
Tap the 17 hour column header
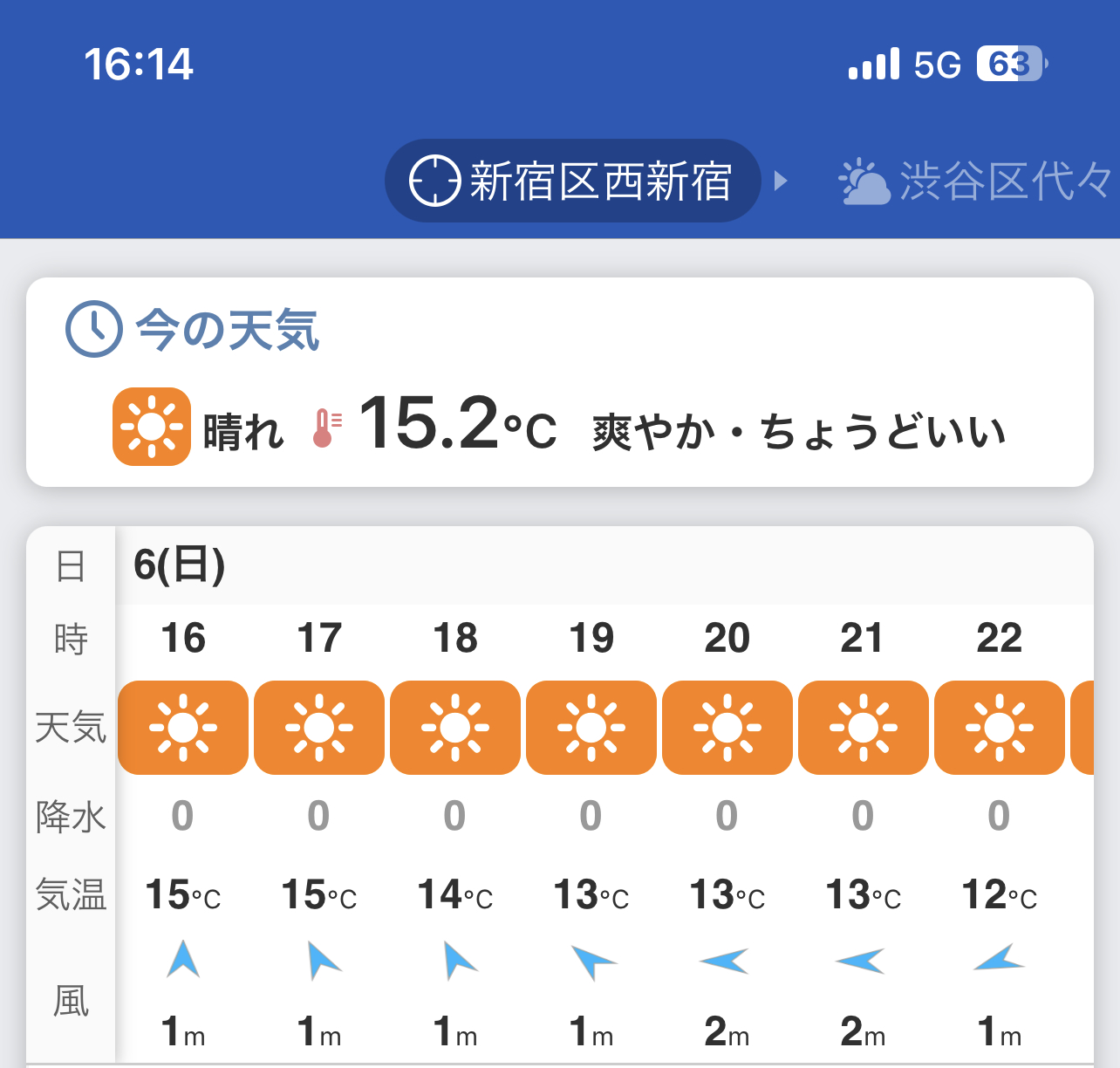click(x=319, y=639)
